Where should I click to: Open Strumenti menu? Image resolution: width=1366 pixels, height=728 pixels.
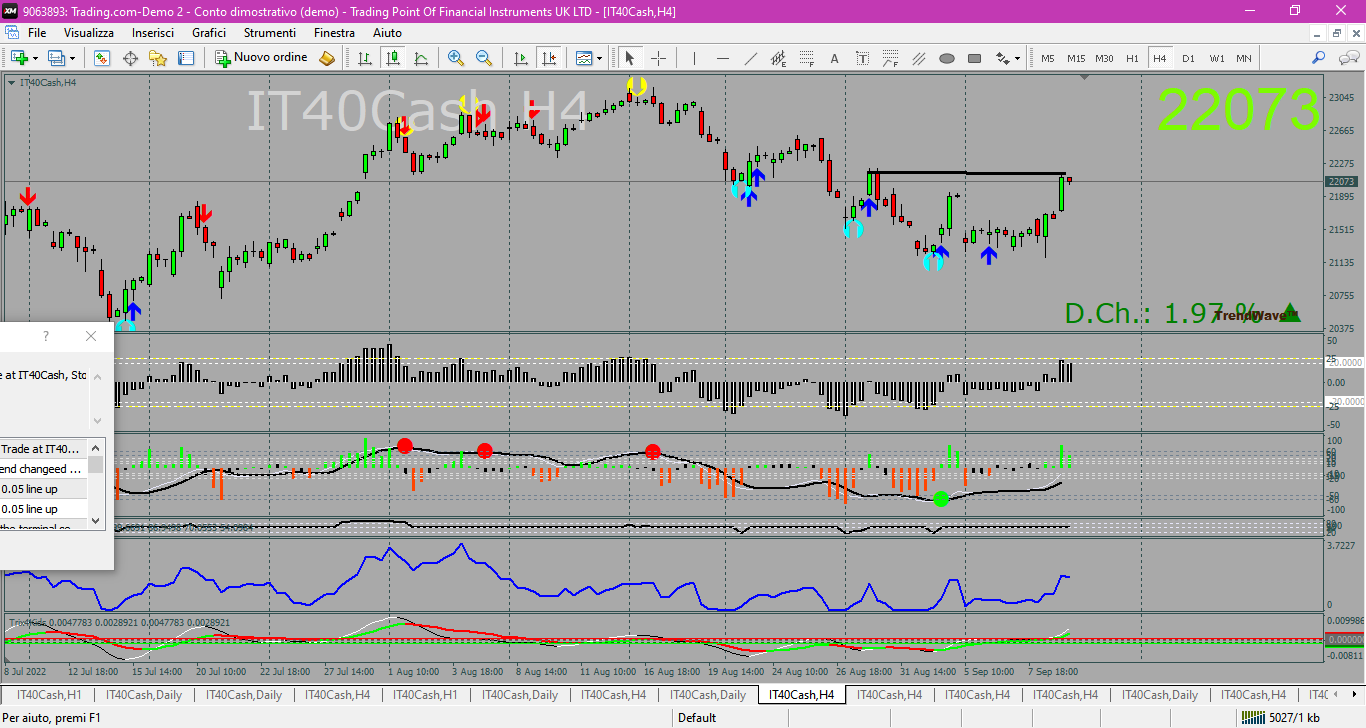click(270, 33)
